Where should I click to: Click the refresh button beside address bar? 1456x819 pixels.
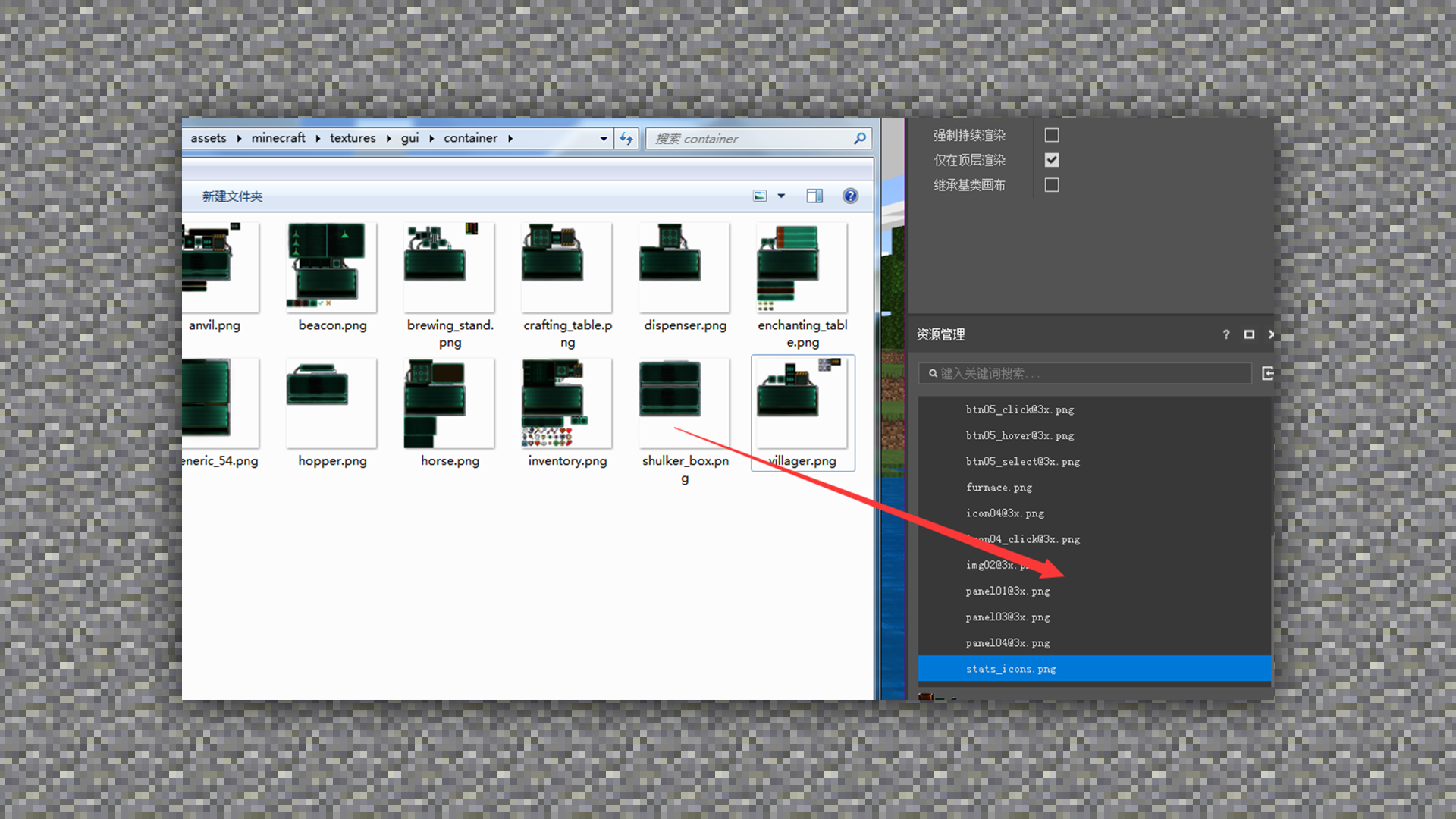(626, 139)
